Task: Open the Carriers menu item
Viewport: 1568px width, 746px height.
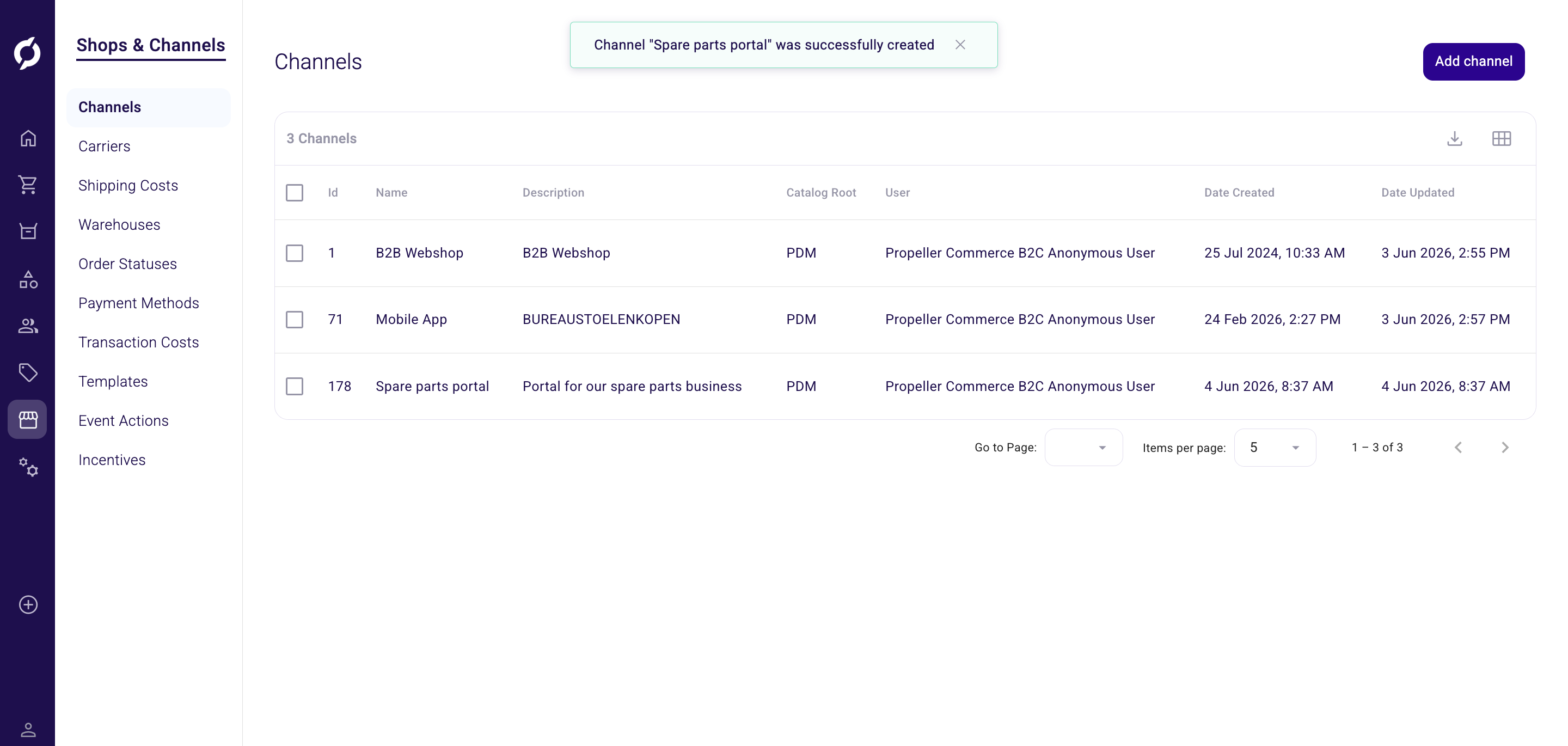Action: (x=104, y=146)
